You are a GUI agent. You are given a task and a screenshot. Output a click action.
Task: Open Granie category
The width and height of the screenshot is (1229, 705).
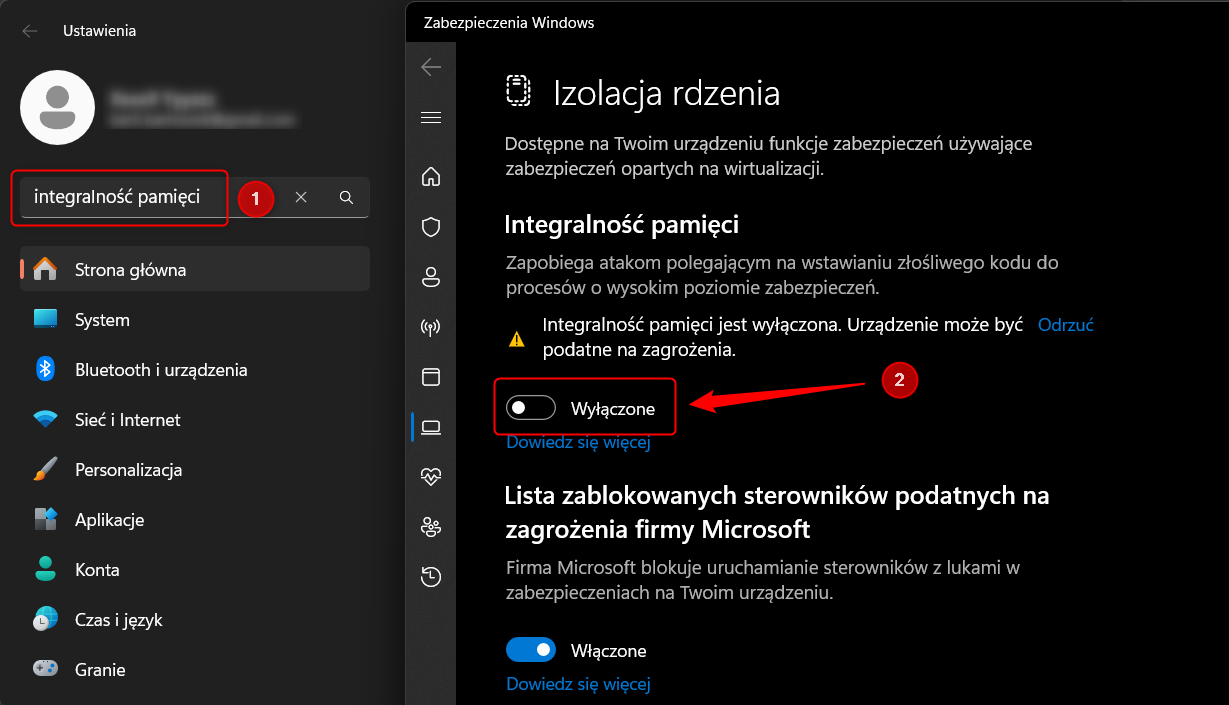[195, 669]
